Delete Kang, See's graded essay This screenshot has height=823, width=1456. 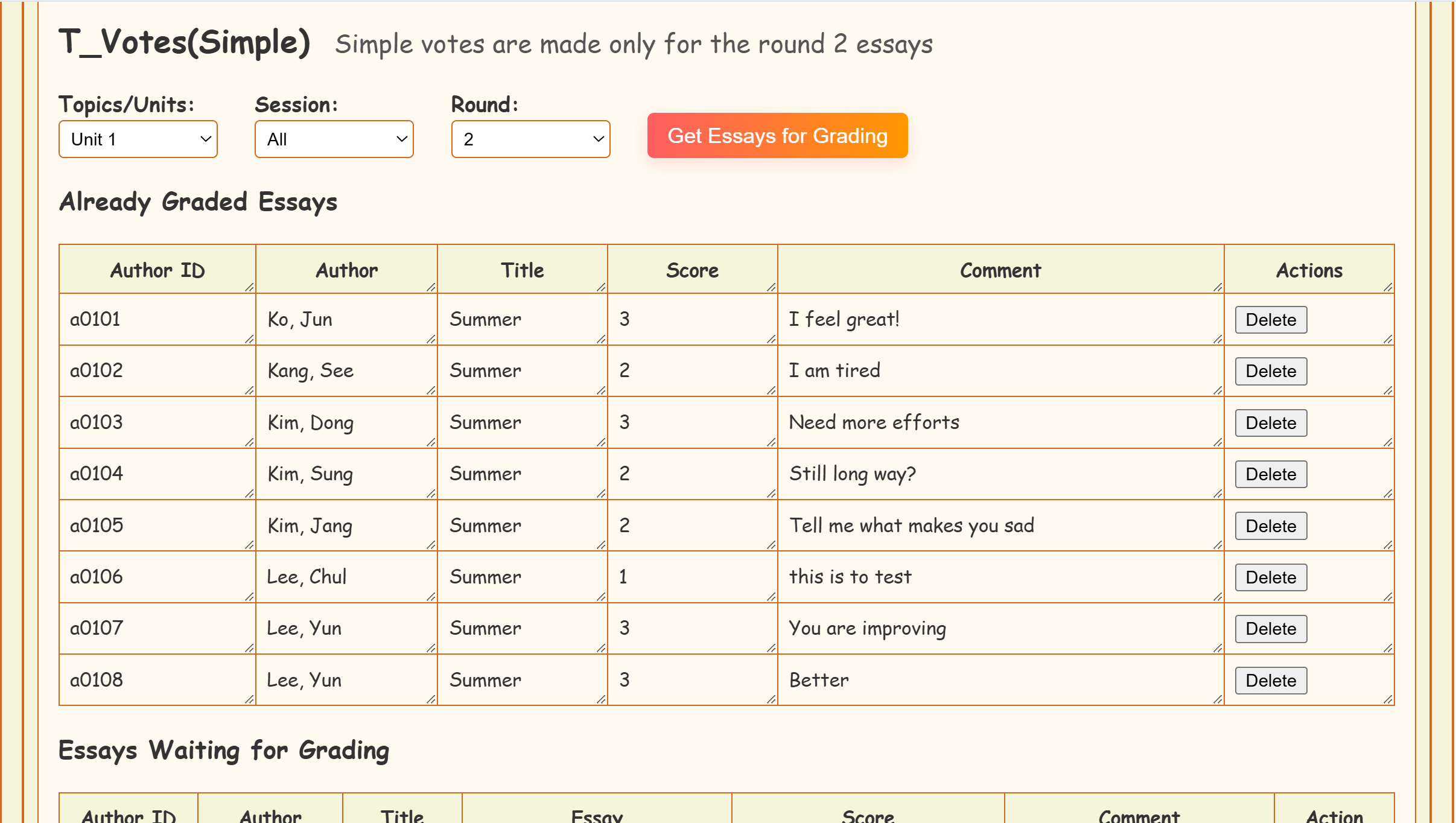(x=1270, y=371)
